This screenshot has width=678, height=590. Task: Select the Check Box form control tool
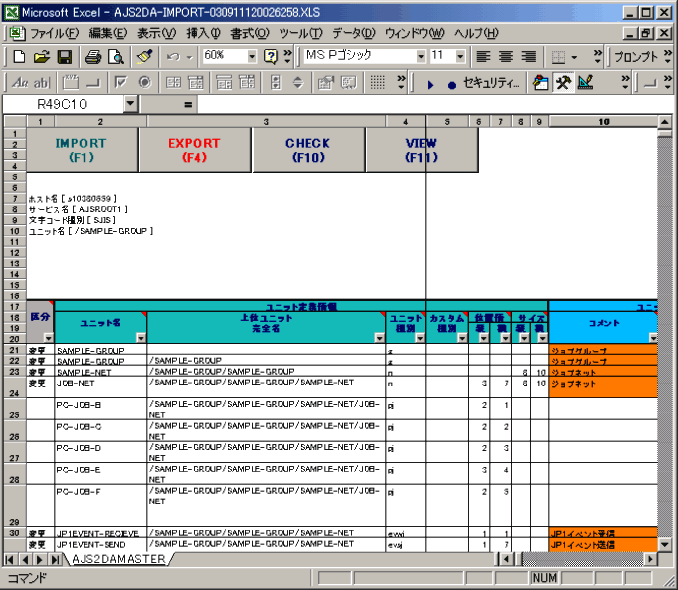pos(121,82)
